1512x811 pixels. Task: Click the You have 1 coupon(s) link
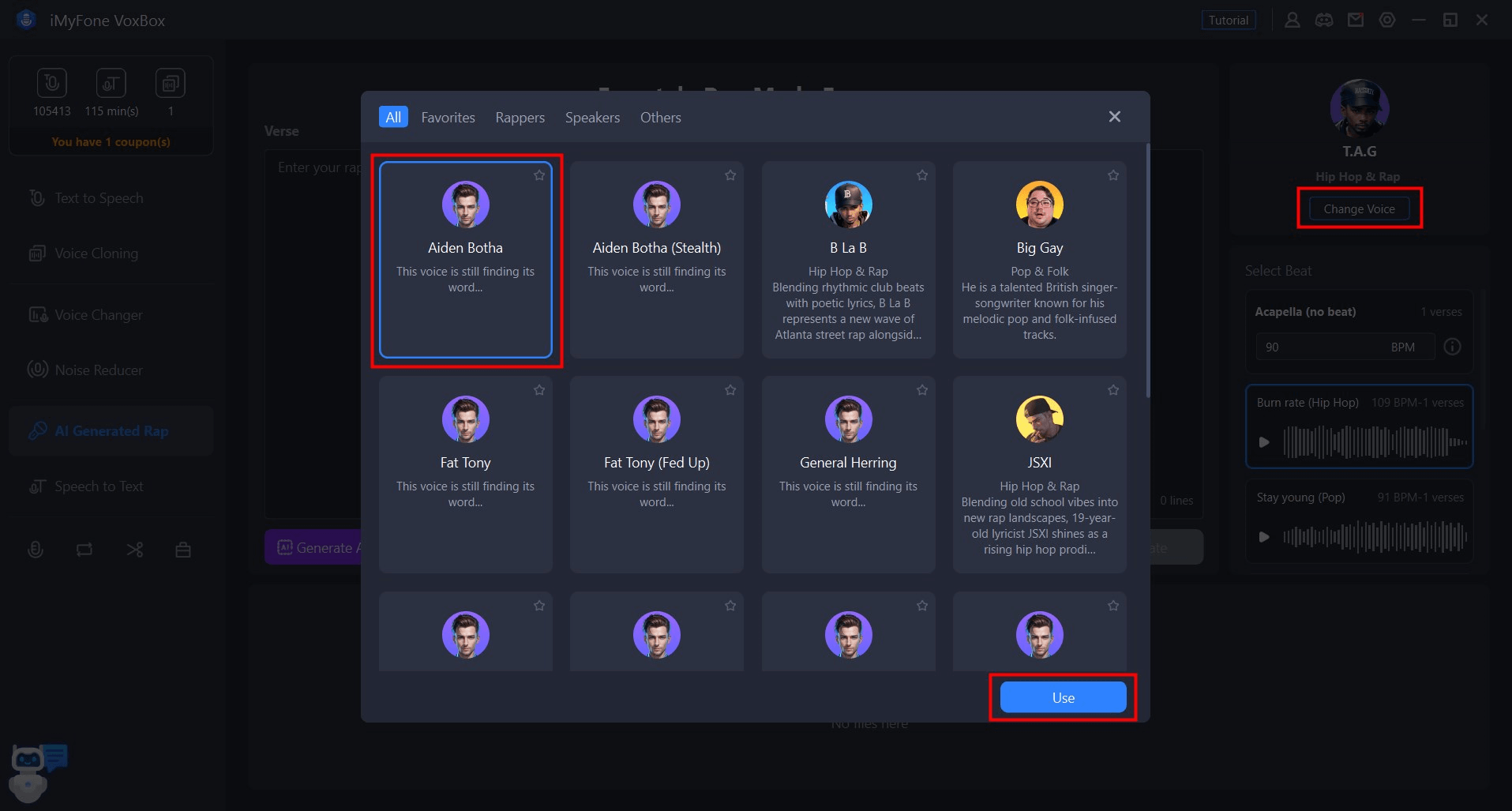[x=111, y=142]
